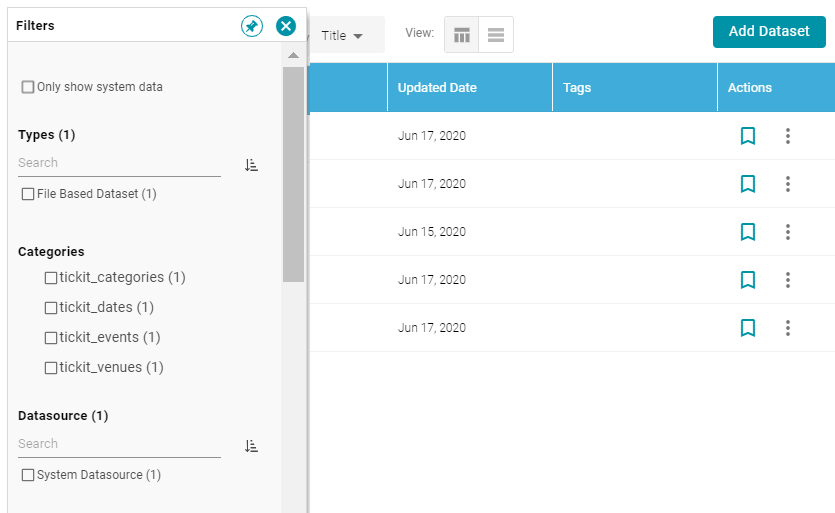Bookmark the Jun 15, 2020 dataset
Image resolution: width=835 pixels, height=513 pixels.
(x=748, y=232)
